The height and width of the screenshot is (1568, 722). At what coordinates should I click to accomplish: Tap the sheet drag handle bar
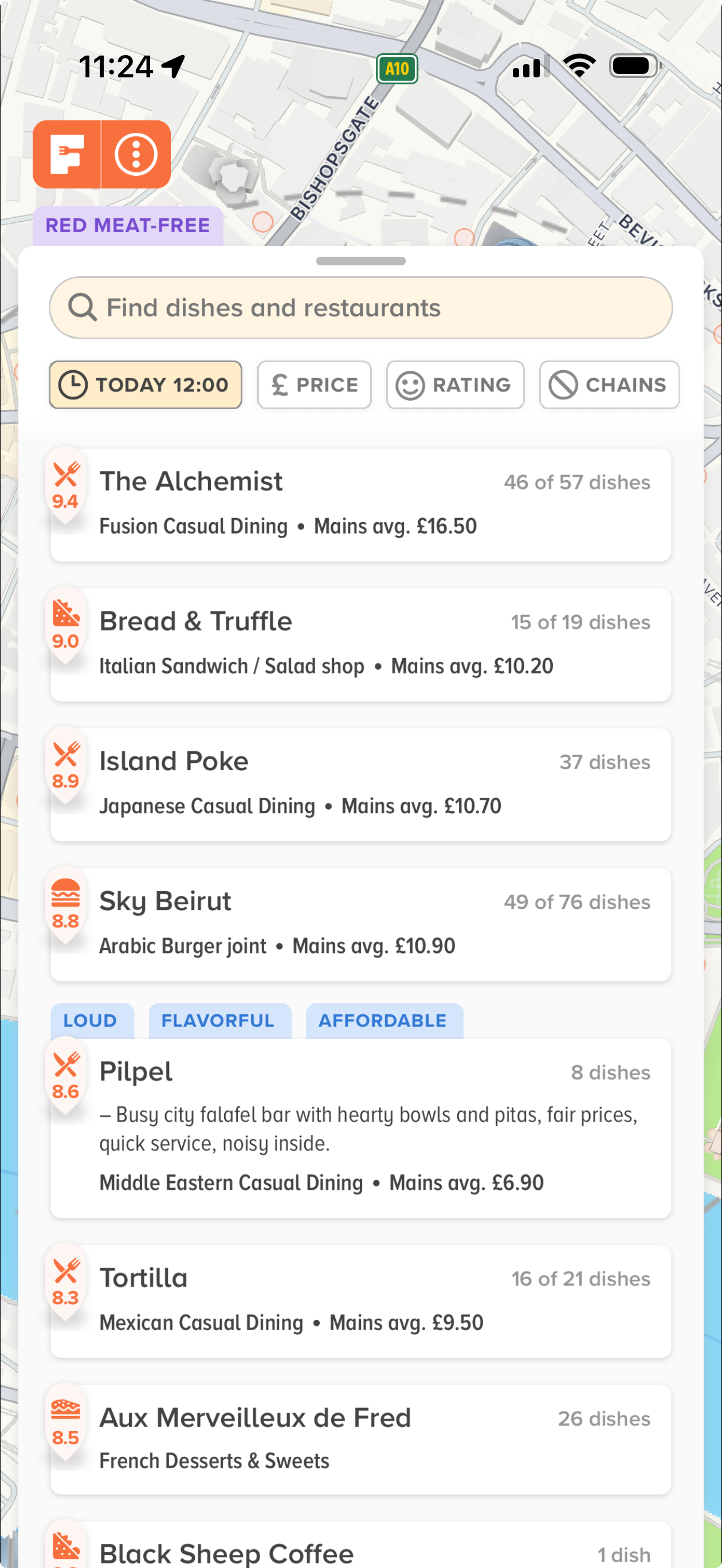pos(360,261)
